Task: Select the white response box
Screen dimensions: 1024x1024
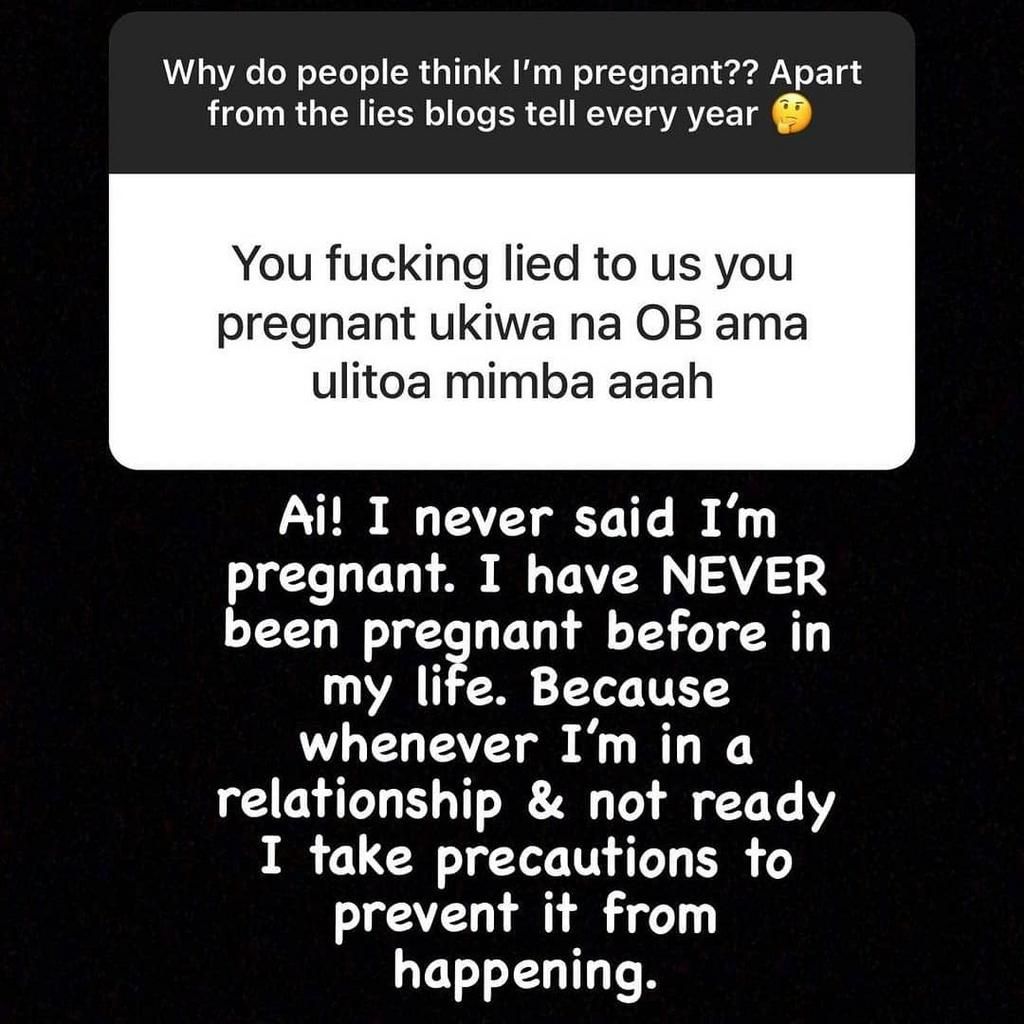Action: point(511,321)
